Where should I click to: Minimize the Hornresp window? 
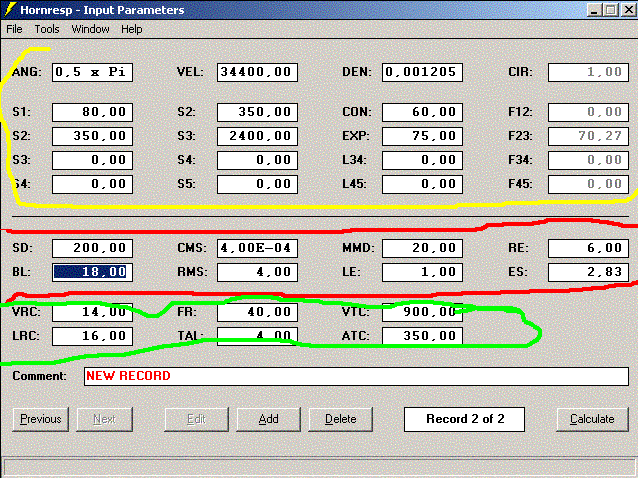point(594,10)
